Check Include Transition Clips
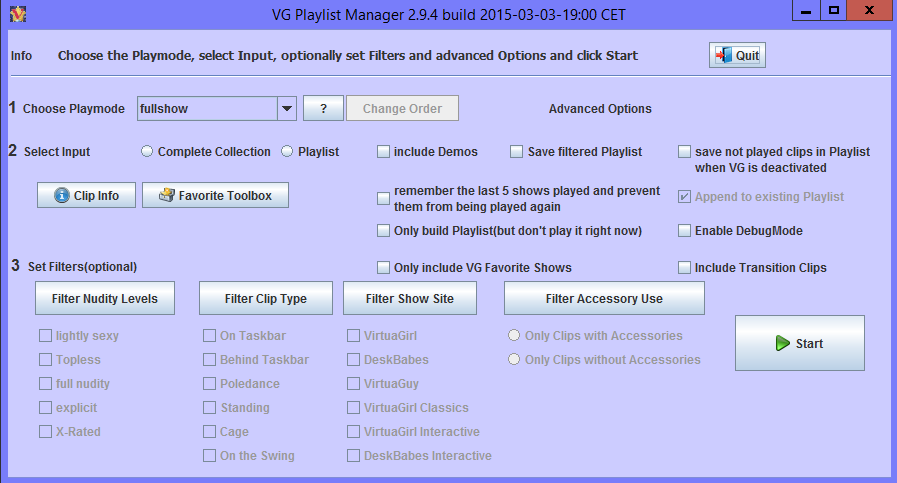 [x=684, y=267]
